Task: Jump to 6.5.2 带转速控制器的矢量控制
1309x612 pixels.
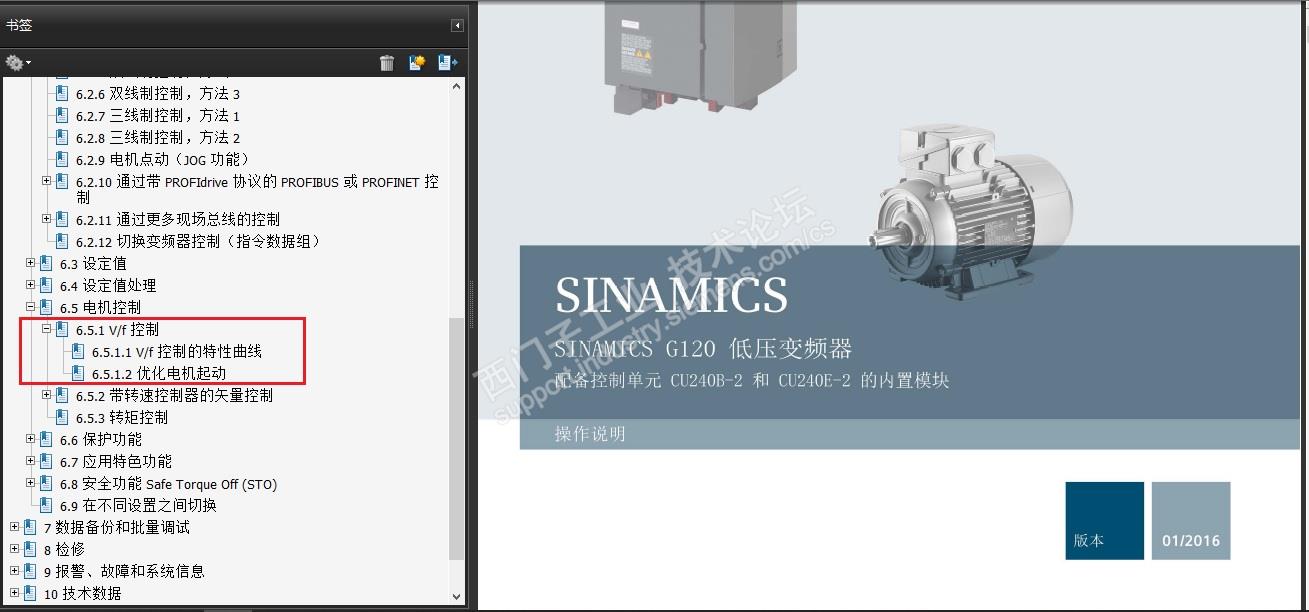Action: click(174, 395)
